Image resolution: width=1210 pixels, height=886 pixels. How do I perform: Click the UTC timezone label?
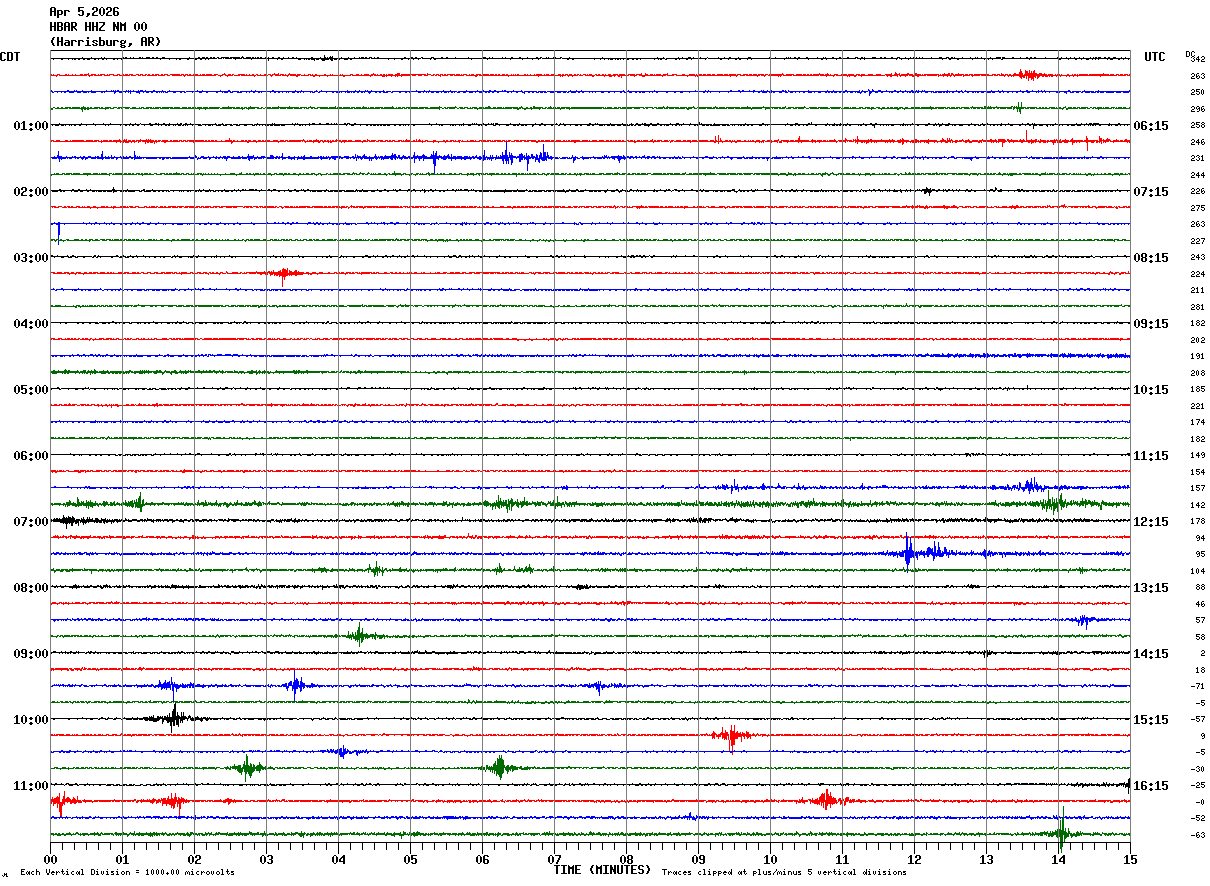pos(1155,57)
